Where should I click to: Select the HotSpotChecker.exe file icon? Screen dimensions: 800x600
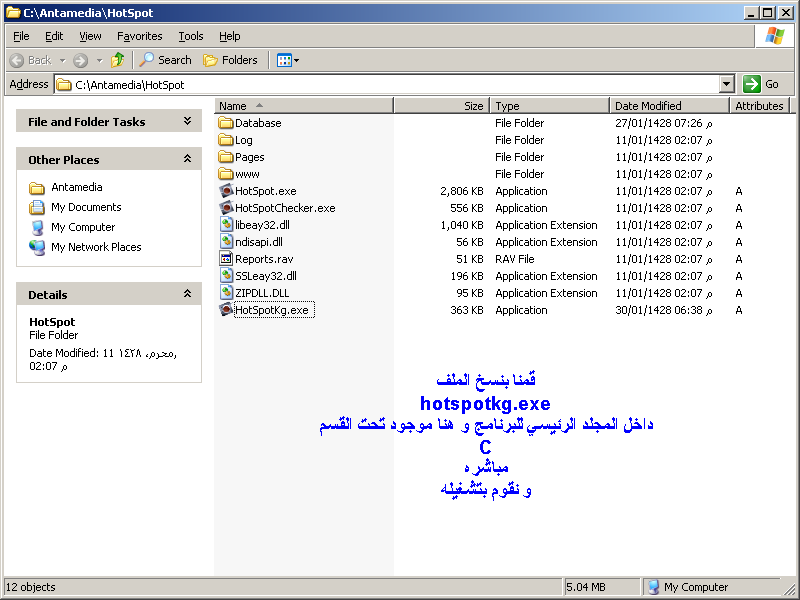click(x=226, y=208)
